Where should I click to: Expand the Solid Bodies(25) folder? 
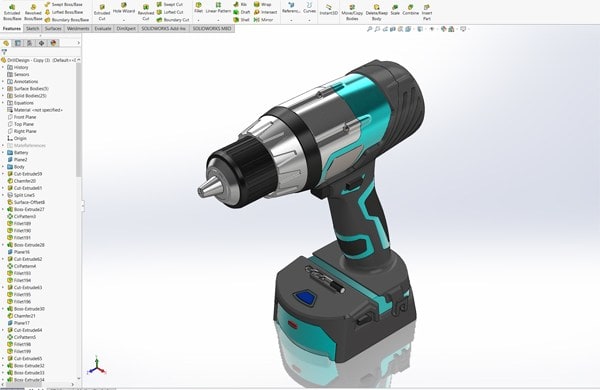click(3, 96)
